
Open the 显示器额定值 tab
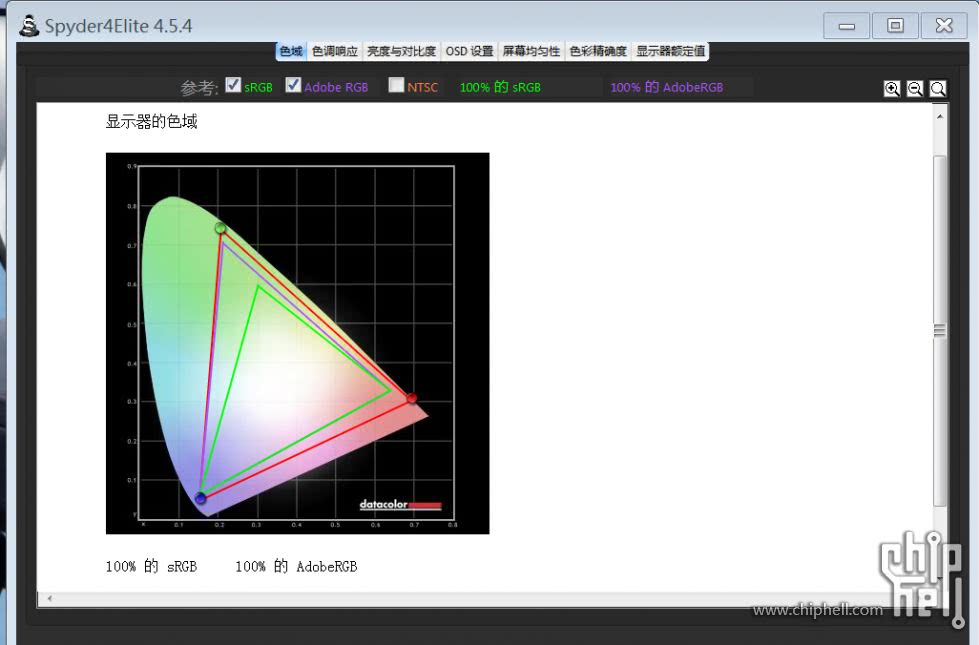(671, 51)
